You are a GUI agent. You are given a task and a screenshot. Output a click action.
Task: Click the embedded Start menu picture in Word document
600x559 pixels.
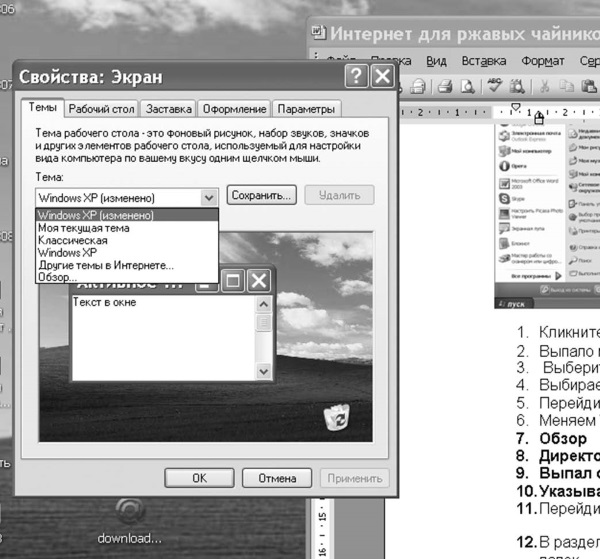tap(547, 216)
